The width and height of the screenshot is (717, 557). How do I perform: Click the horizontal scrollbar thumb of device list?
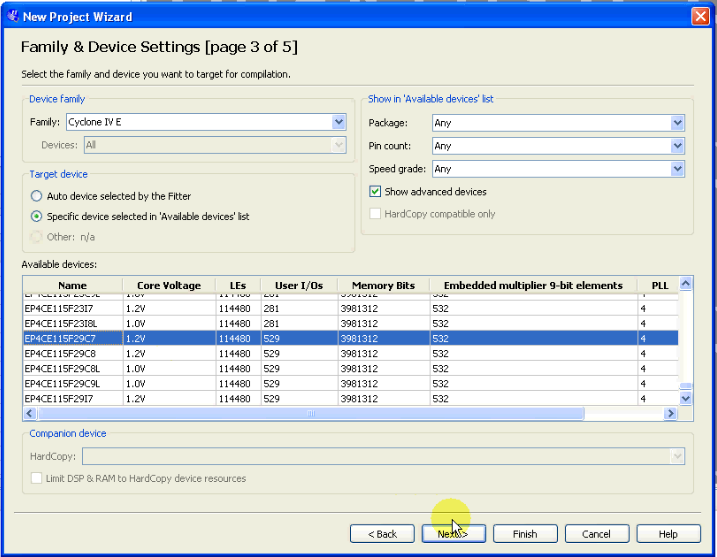point(311,413)
